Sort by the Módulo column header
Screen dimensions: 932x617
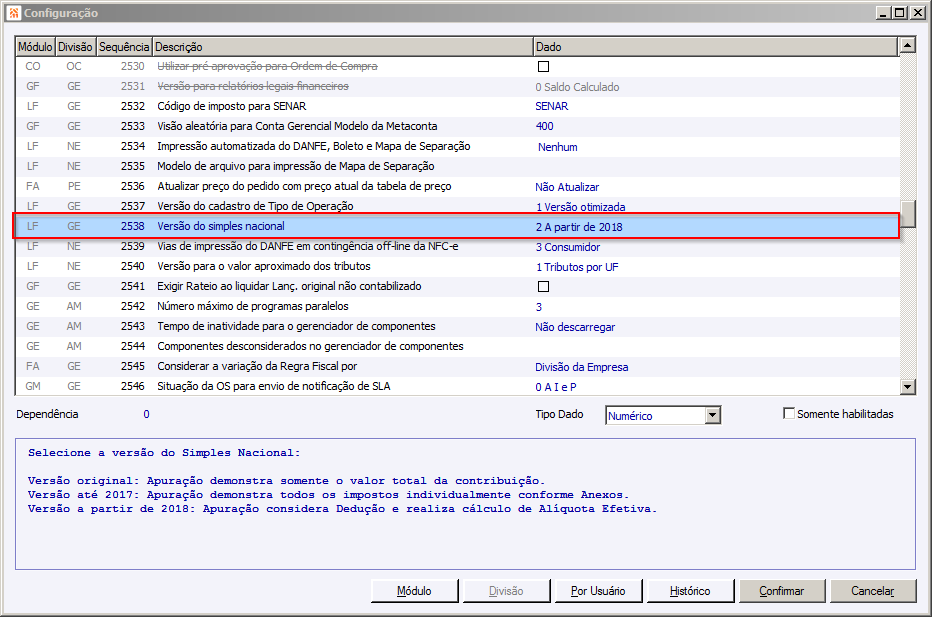(x=35, y=46)
